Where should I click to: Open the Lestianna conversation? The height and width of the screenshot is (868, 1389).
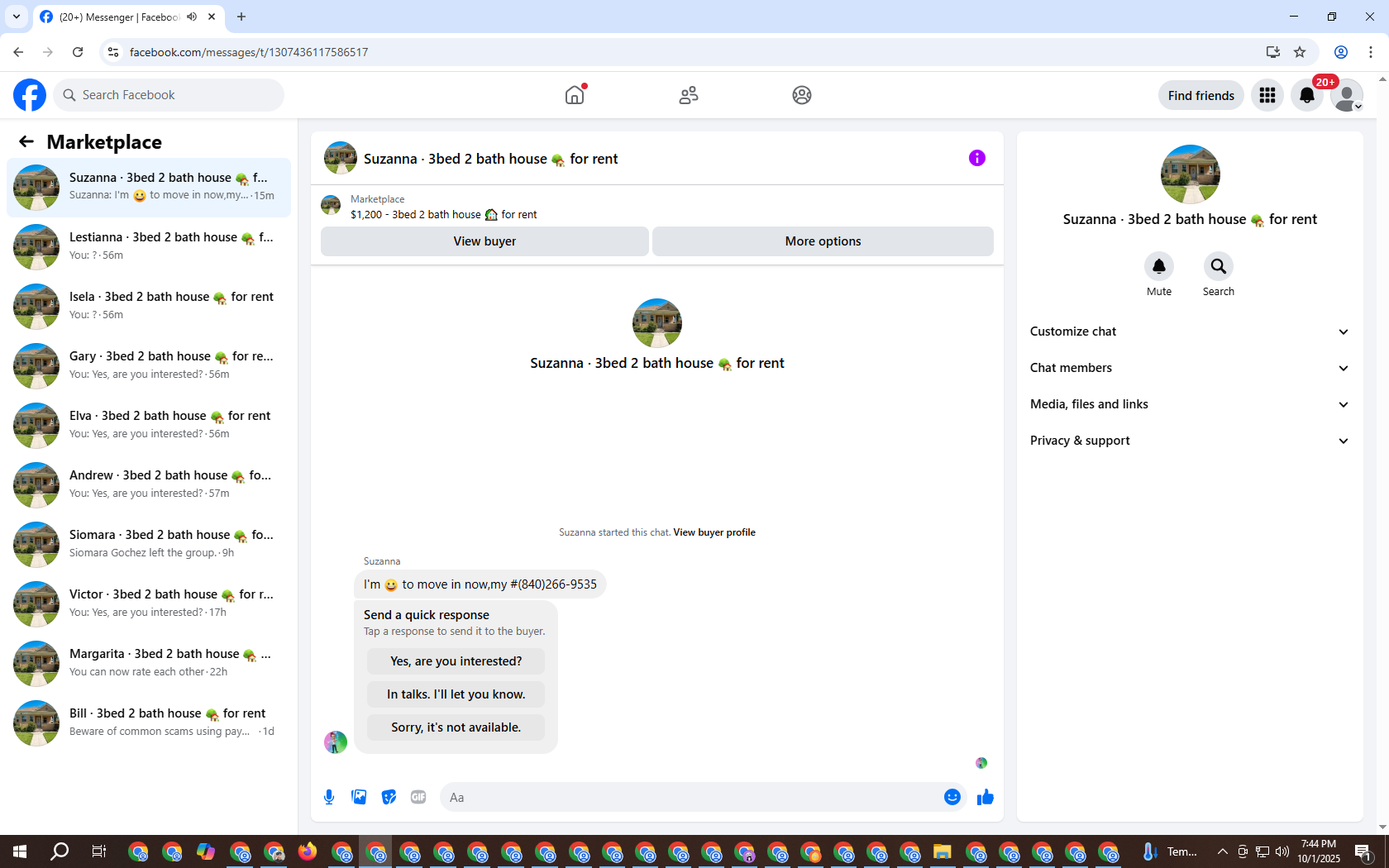pos(149,246)
